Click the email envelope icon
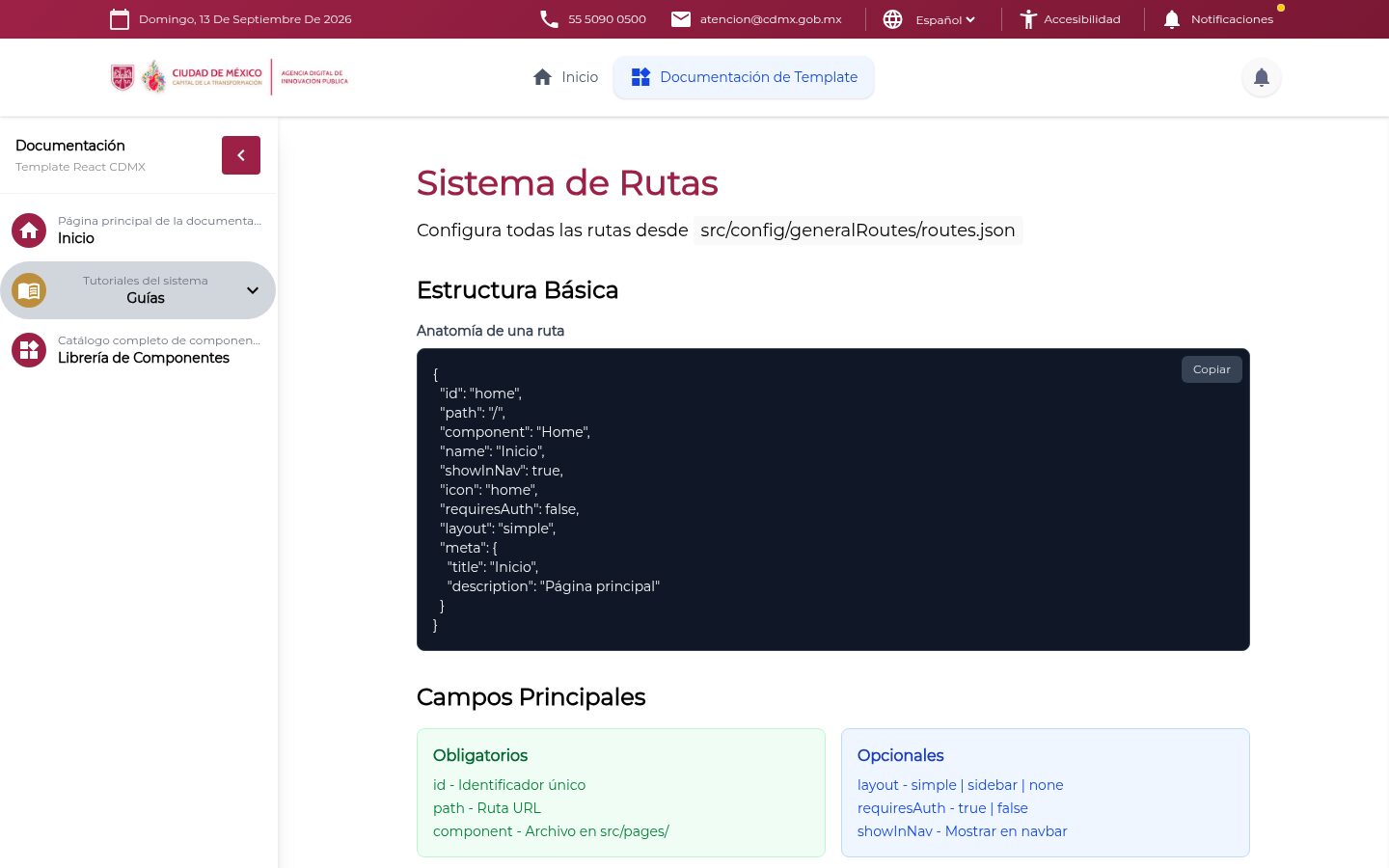 pyautogui.click(x=681, y=19)
